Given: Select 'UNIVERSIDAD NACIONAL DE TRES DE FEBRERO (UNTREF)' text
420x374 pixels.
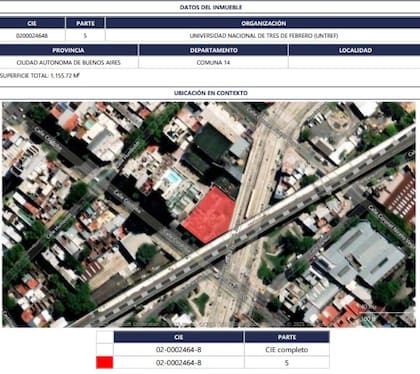Looking at the screenshot, I should click(x=264, y=36).
